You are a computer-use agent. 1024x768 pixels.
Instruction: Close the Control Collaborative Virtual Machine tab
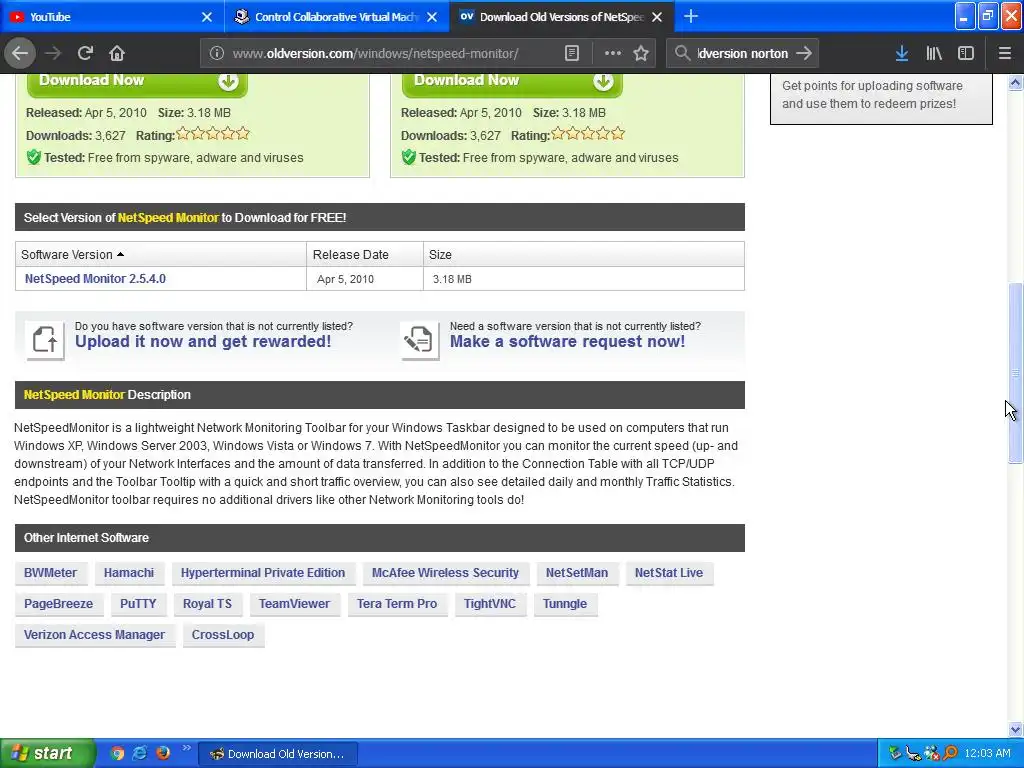tap(432, 17)
